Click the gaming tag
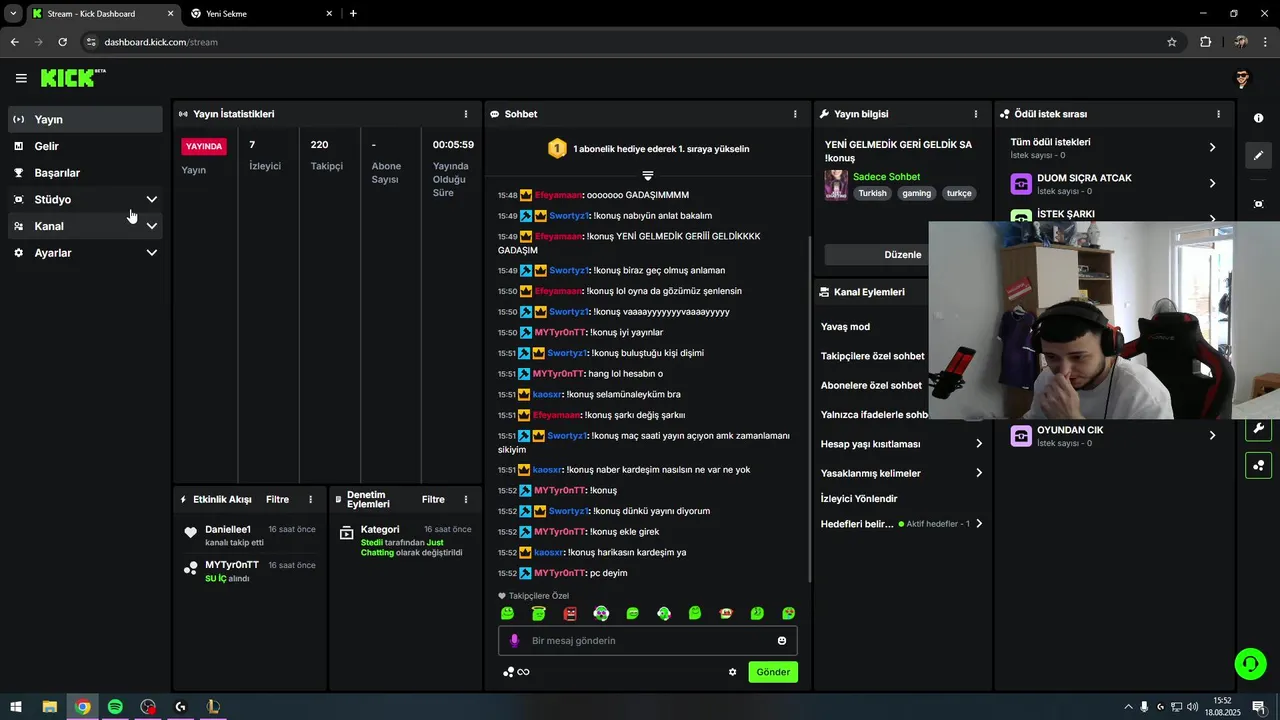 pos(917,193)
